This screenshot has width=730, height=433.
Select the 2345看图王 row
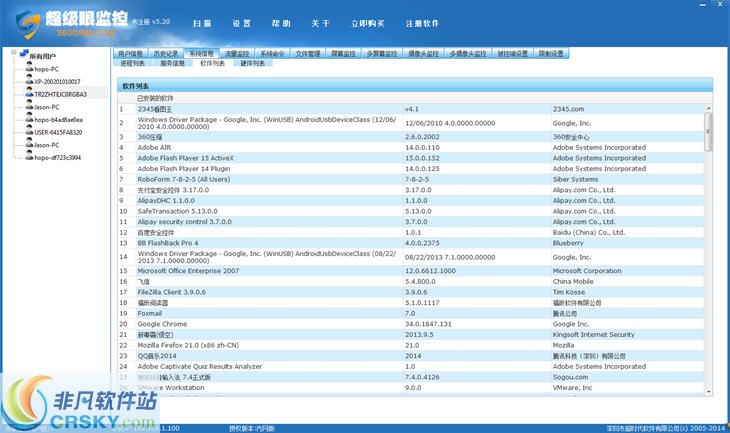[x=411, y=109]
